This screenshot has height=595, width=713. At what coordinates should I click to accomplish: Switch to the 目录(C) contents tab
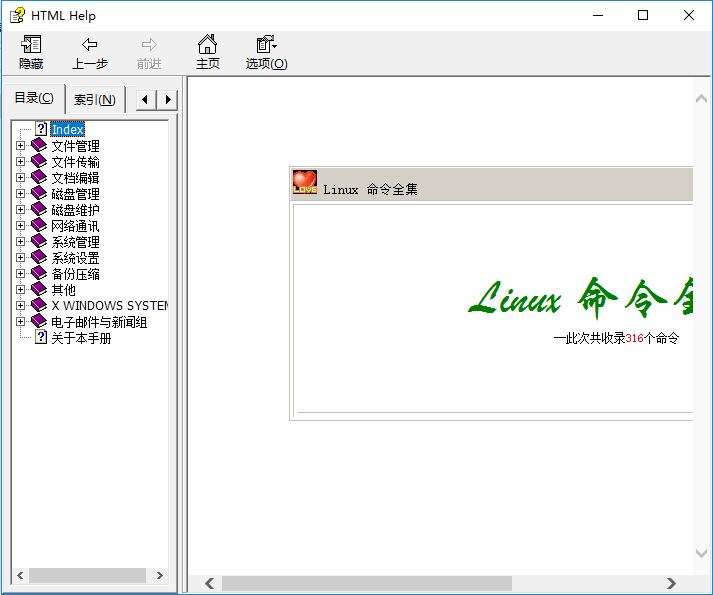pyautogui.click(x=34, y=98)
